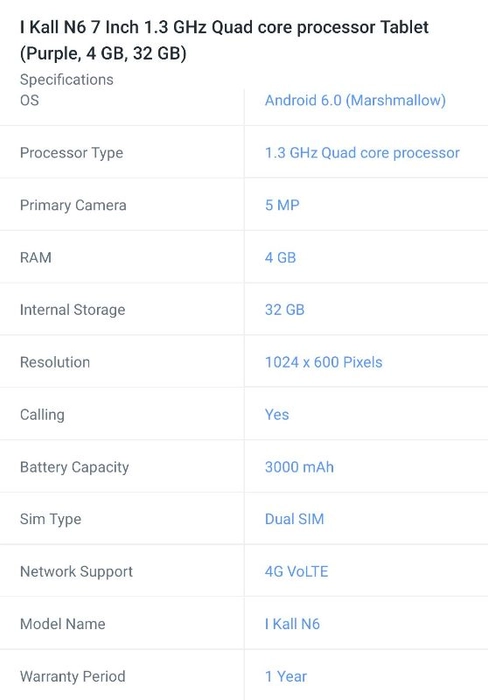488x700 pixels.
Task: Click the Network Support label
Action: (76, 571)
